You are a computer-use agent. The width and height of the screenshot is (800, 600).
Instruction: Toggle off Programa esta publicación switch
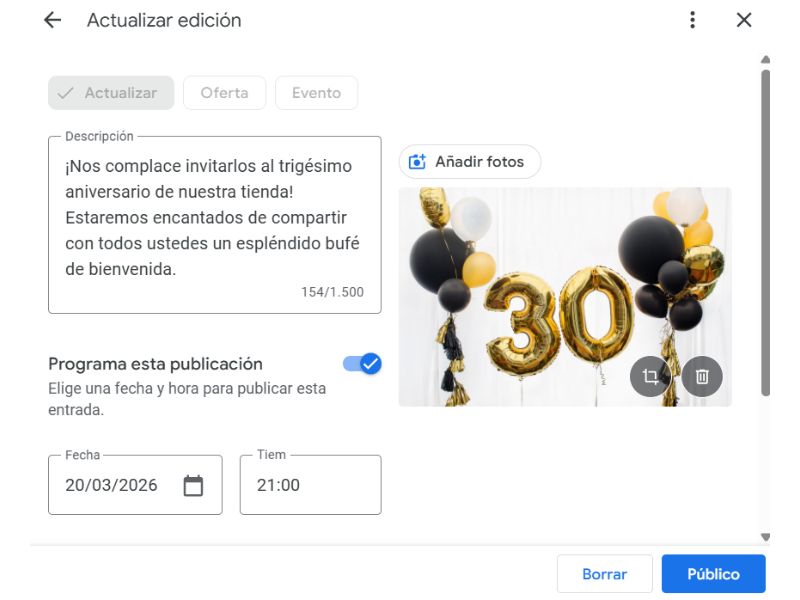[362, 364]
